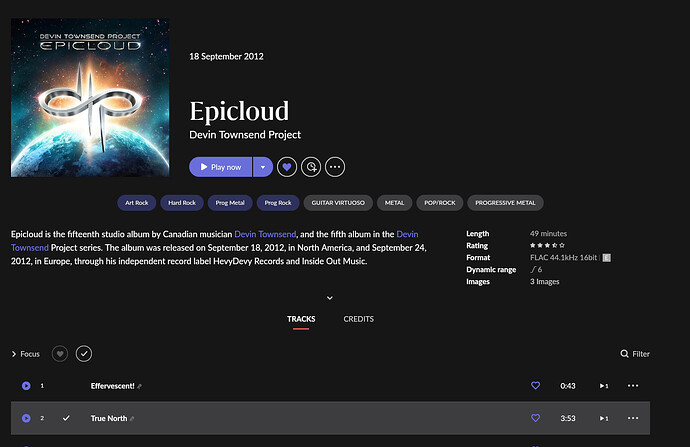
Task: Switch to the TRACKS tab
Action: [x=301, y=319]
